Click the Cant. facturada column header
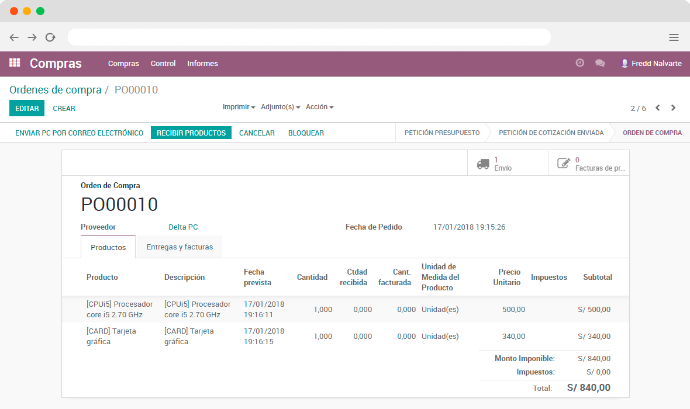Image resolution: width=690 pixels, height=409 pixels. pos(395,277)
